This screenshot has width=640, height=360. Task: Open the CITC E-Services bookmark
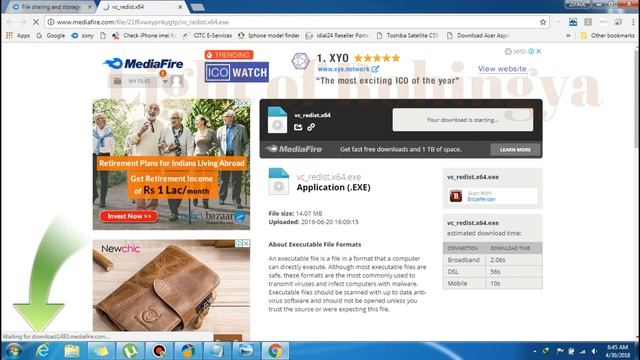[207, 36]
